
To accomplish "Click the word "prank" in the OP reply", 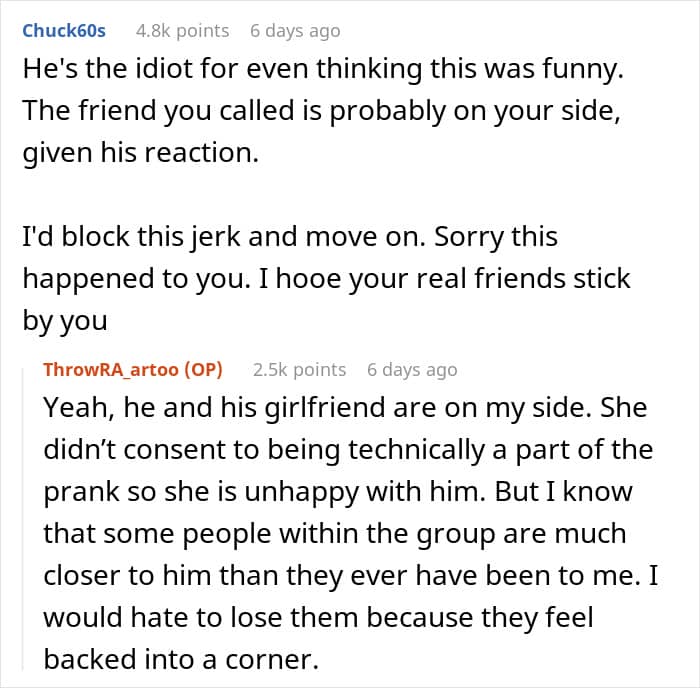I will point(82,492).
